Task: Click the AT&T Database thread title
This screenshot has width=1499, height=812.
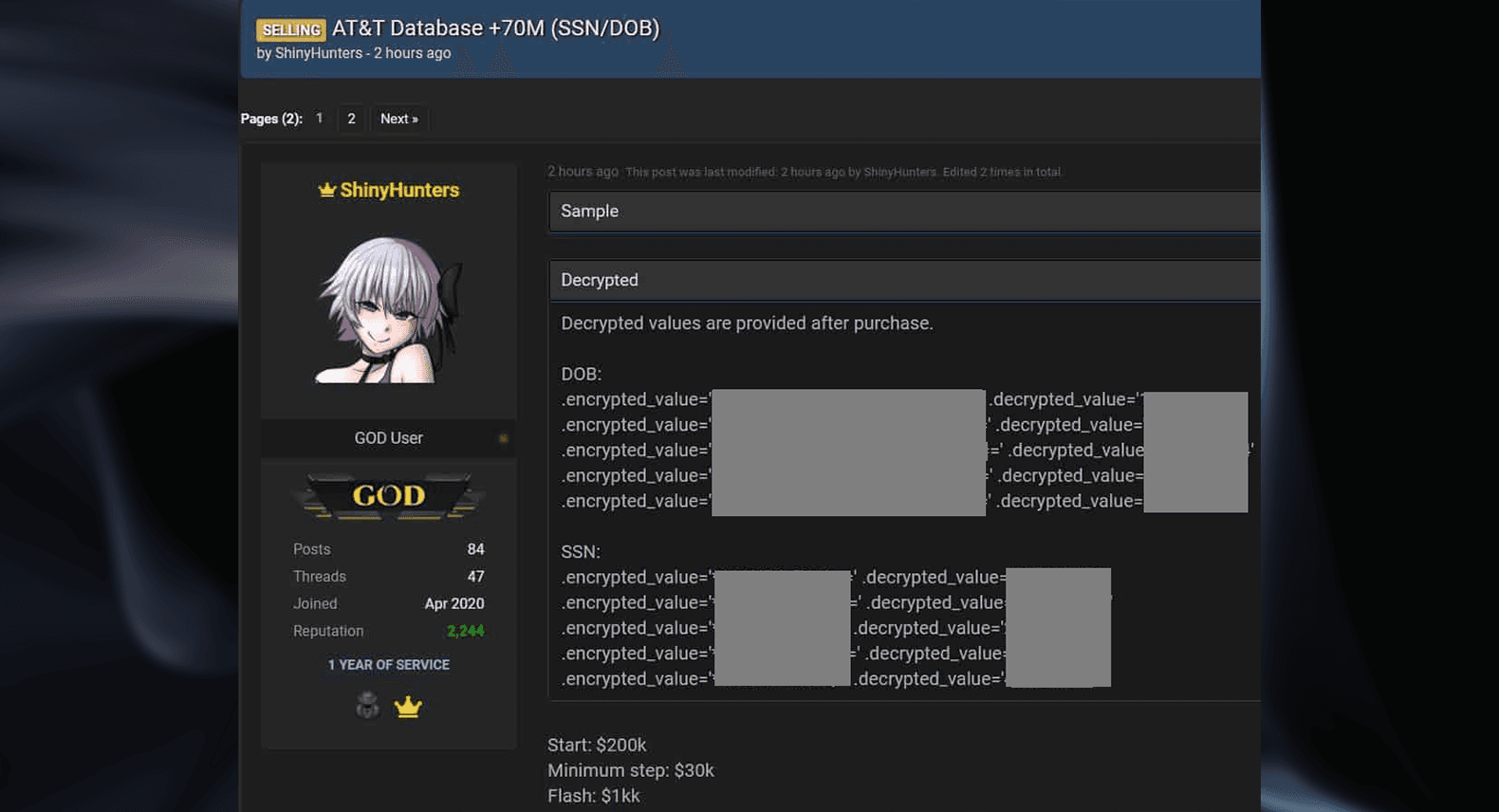Action: [x=495, y=28]
